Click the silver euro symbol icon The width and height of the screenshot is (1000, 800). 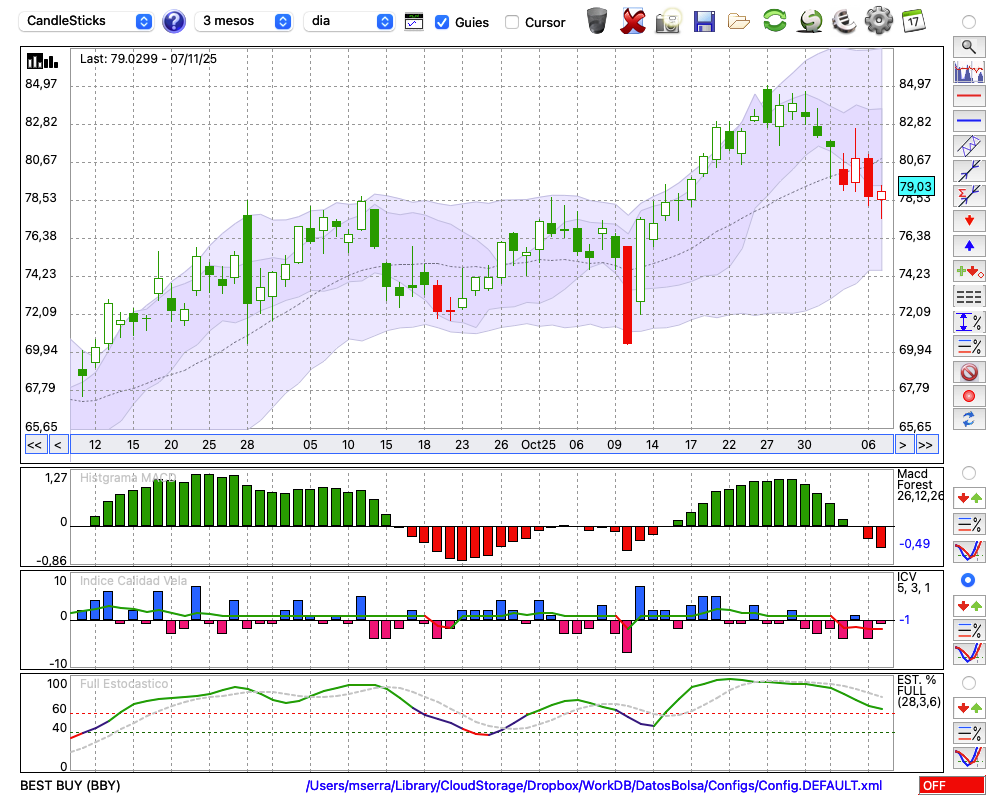click(844, 21)
